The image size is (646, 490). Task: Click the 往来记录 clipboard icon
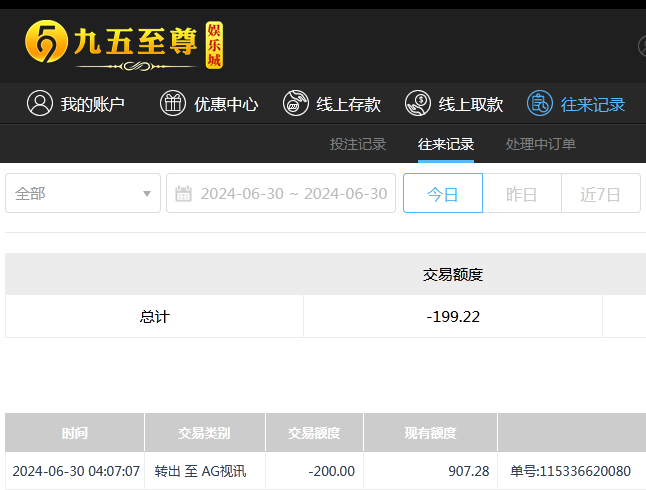pos(540,103)
